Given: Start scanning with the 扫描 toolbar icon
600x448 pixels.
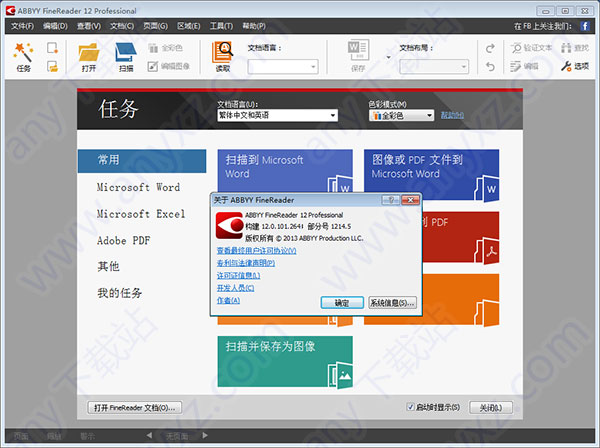Looking at the screenshot, I should pos(126,57).
